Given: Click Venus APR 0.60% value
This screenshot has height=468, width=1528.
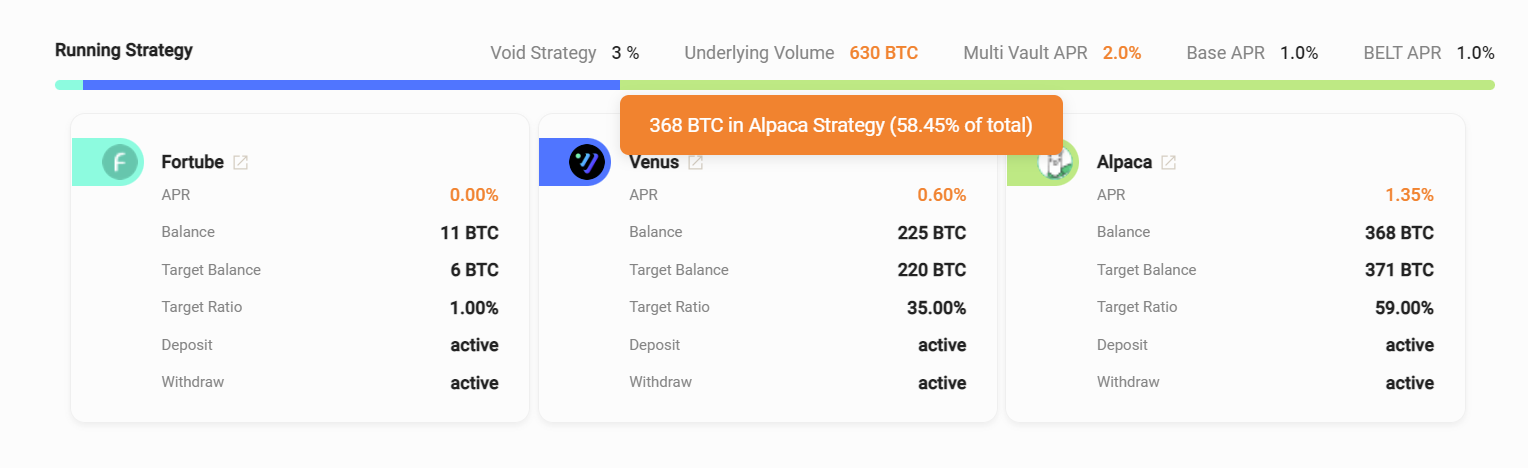Looking at the screenshot, I should point(941,195).
